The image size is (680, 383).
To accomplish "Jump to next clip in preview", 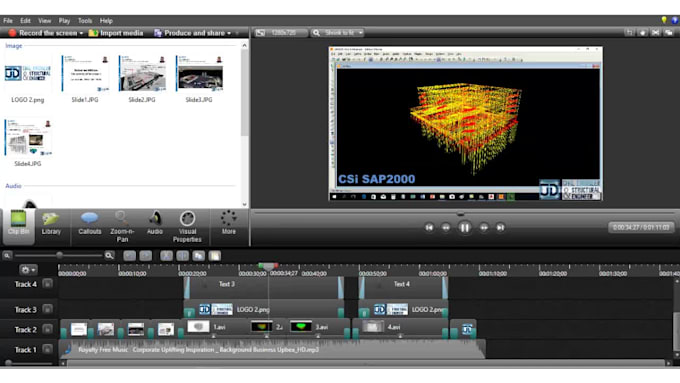I will (x=500, y=227).
